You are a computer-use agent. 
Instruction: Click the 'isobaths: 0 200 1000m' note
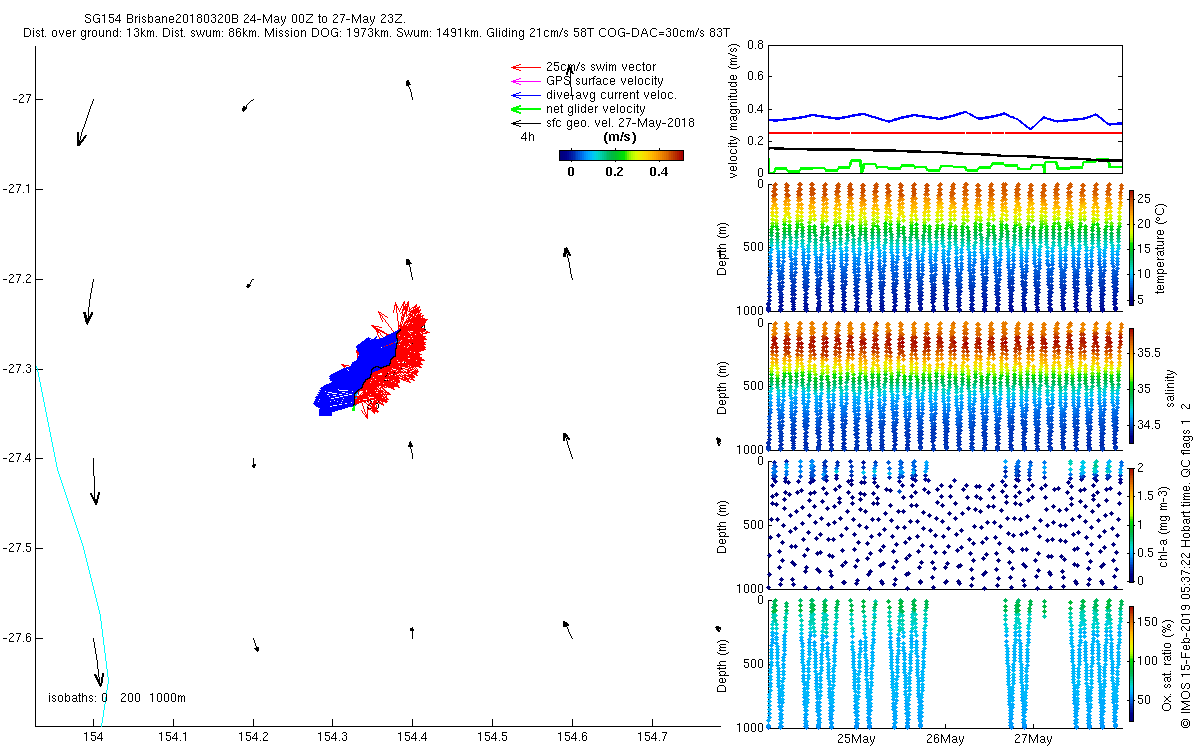tap(117, 697)
